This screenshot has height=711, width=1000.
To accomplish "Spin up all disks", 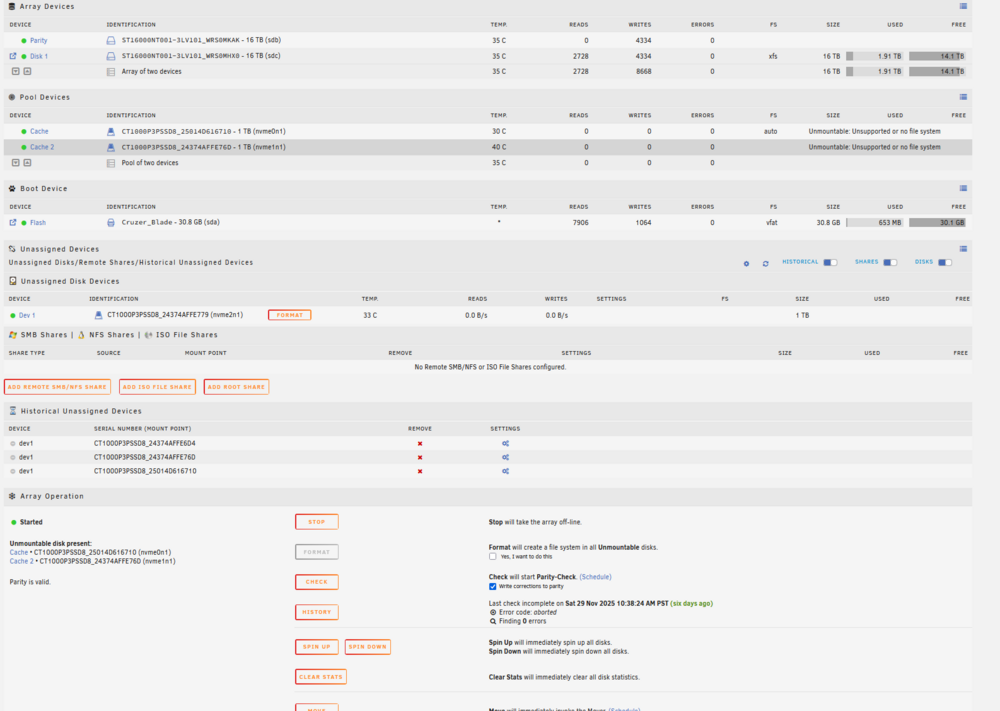I will click(317, 647).
